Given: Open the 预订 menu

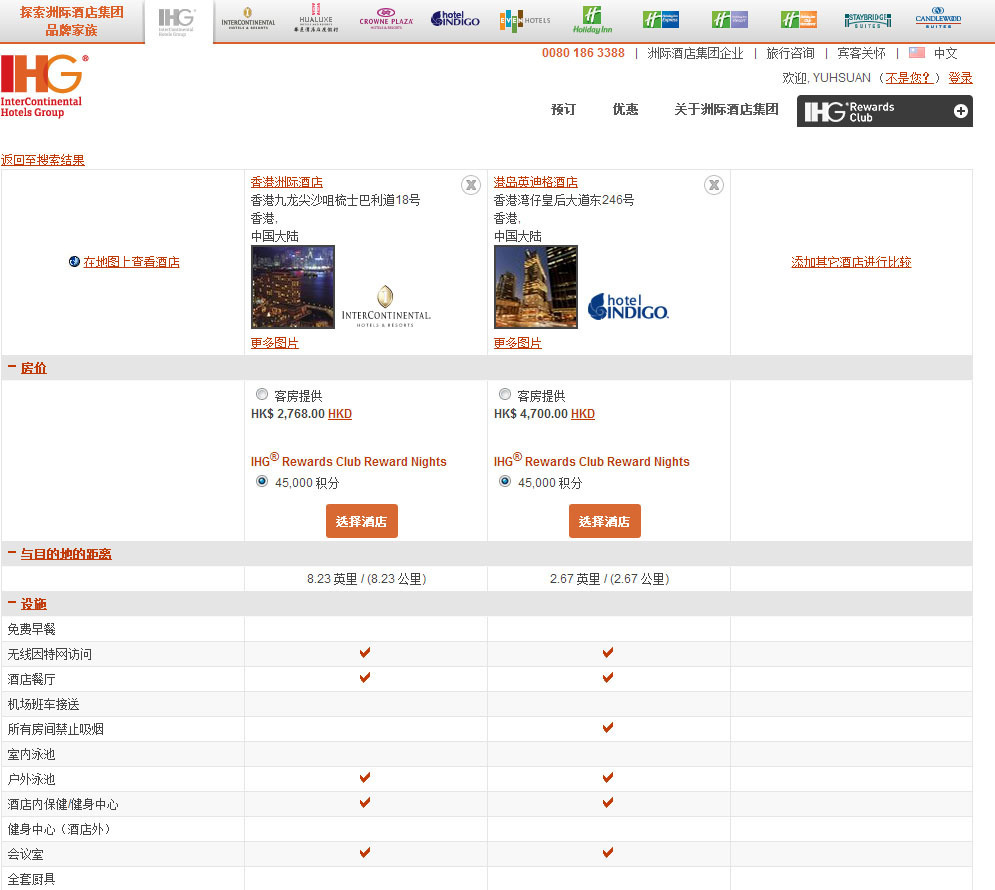Looking at the screenshot, I should pos(563,109).
